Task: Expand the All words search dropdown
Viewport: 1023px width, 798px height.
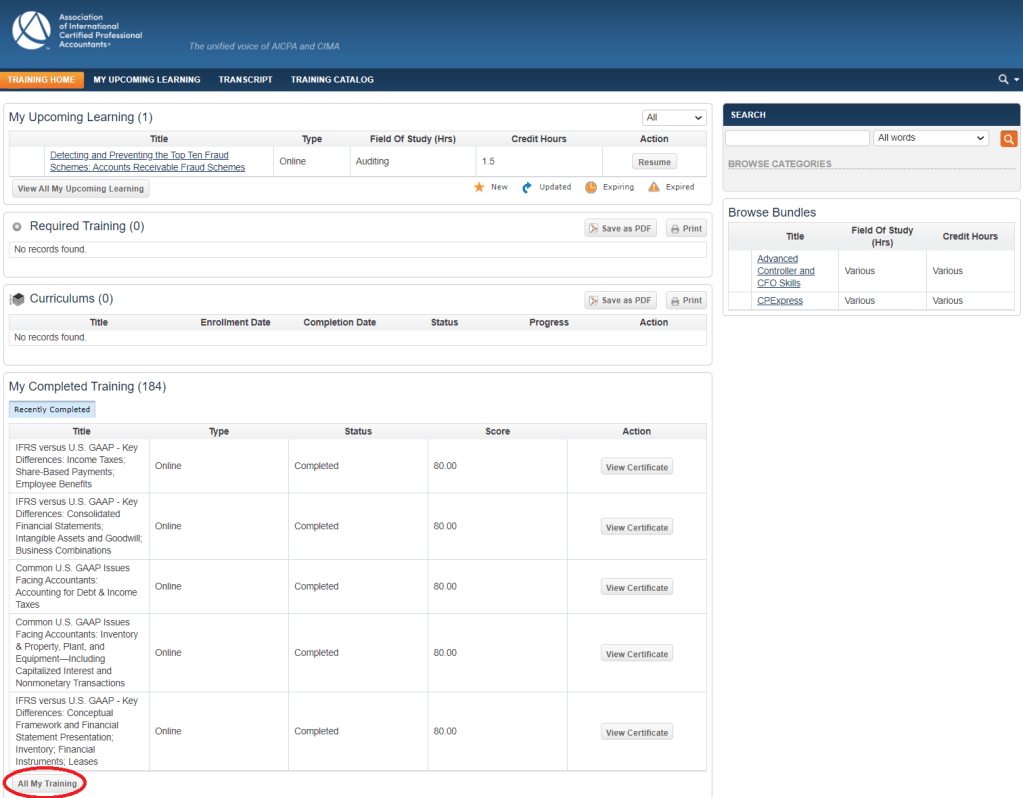Action: (x=930, y=138)
